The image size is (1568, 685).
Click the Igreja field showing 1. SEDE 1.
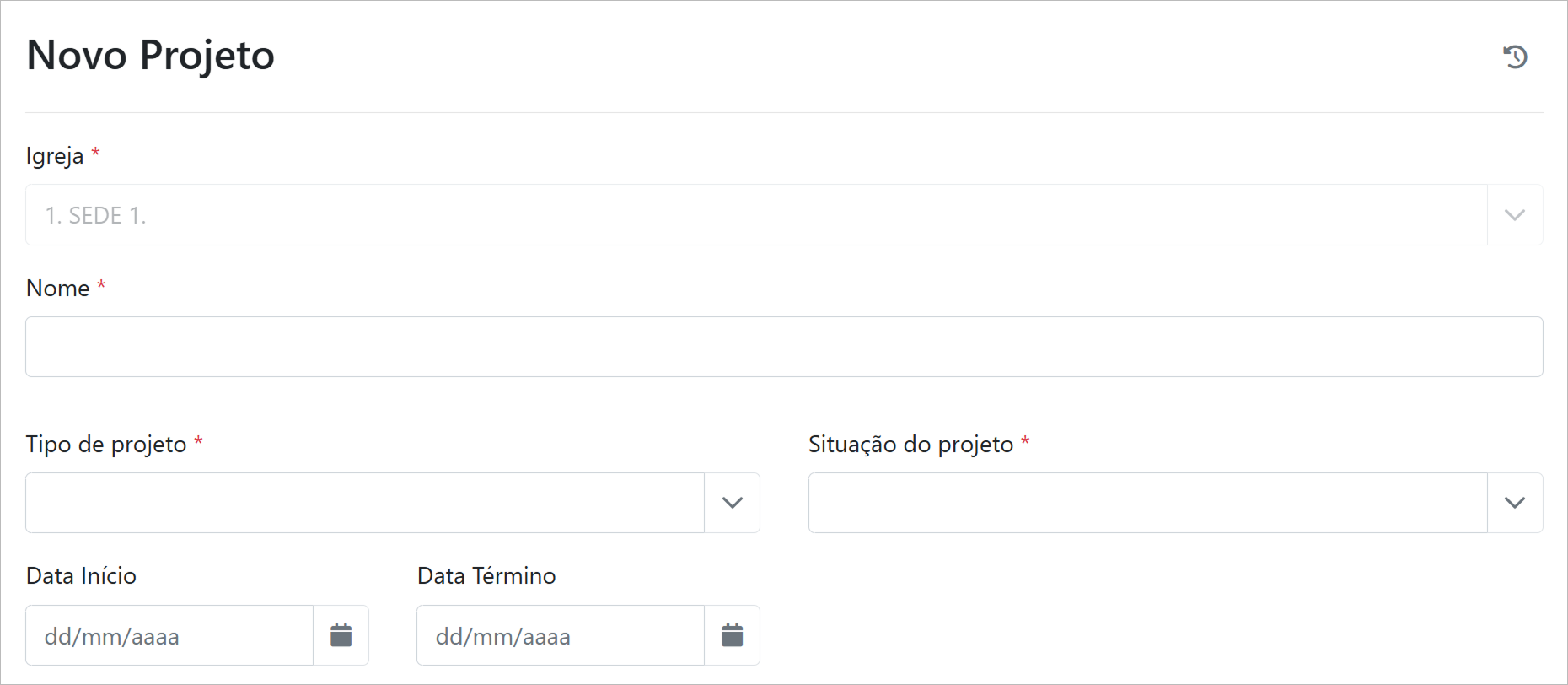755,215
